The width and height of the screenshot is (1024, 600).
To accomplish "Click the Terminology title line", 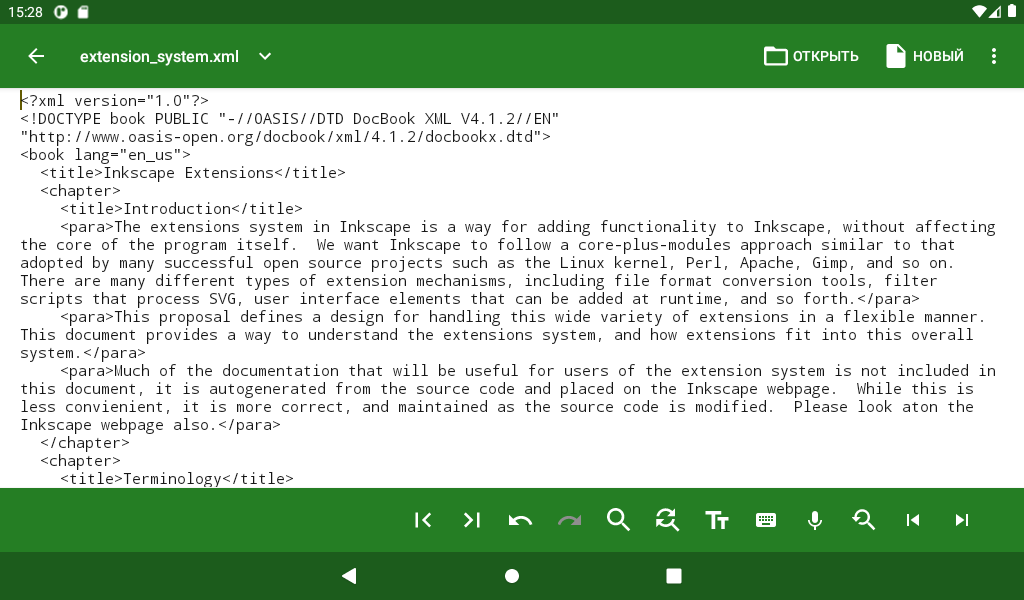I will click(x=177, y=479).
